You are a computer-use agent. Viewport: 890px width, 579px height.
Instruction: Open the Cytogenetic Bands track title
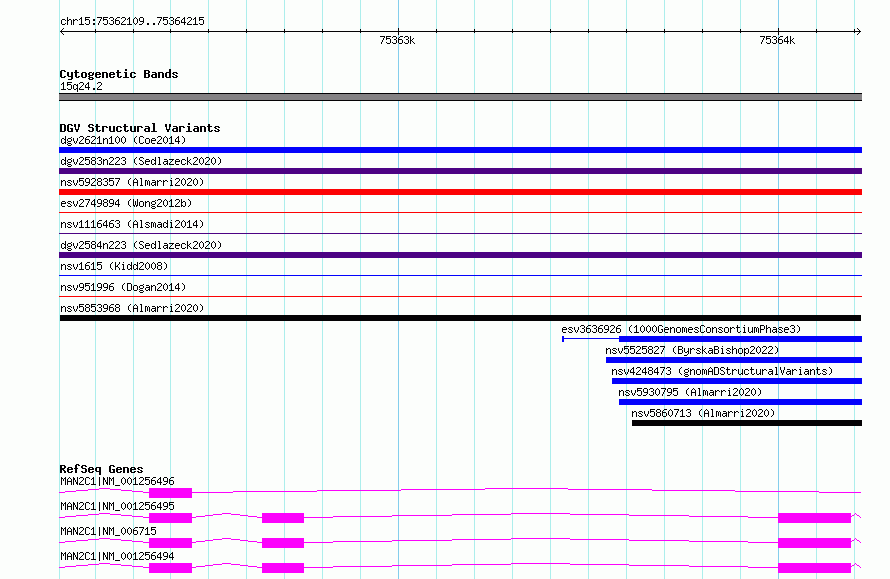[x=119, y=74]
